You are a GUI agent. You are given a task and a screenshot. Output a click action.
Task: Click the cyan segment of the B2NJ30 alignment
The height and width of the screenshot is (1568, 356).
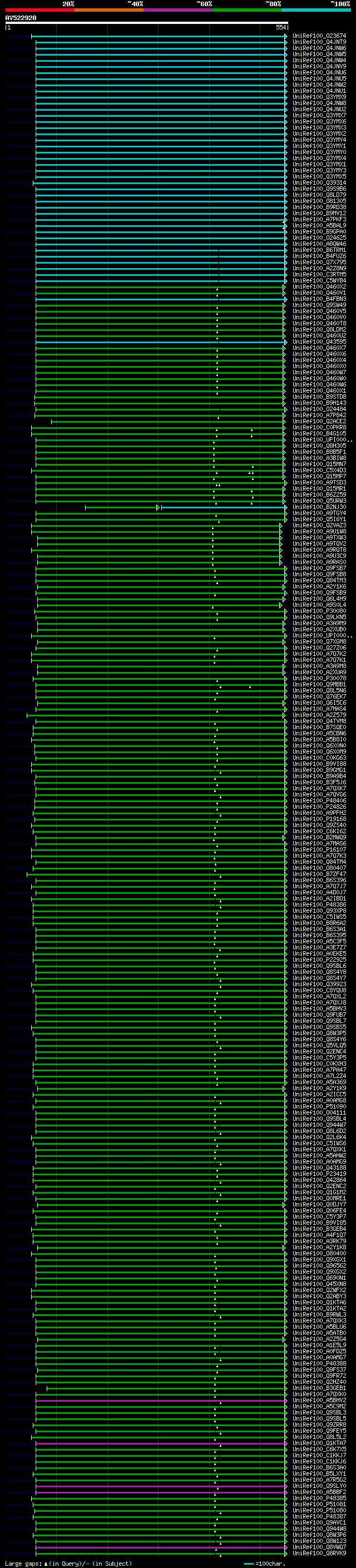pyautogui.click(x=224, y=507)
